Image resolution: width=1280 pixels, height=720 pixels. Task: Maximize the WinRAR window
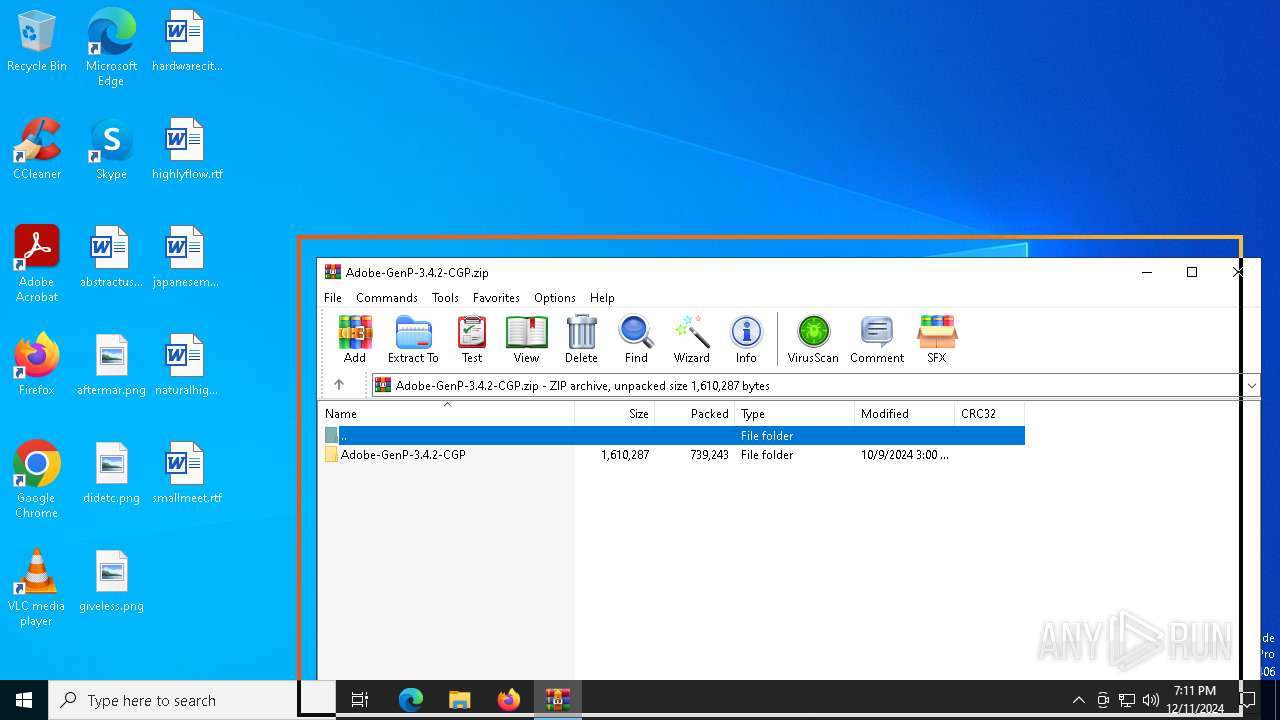coord(1192,272)
